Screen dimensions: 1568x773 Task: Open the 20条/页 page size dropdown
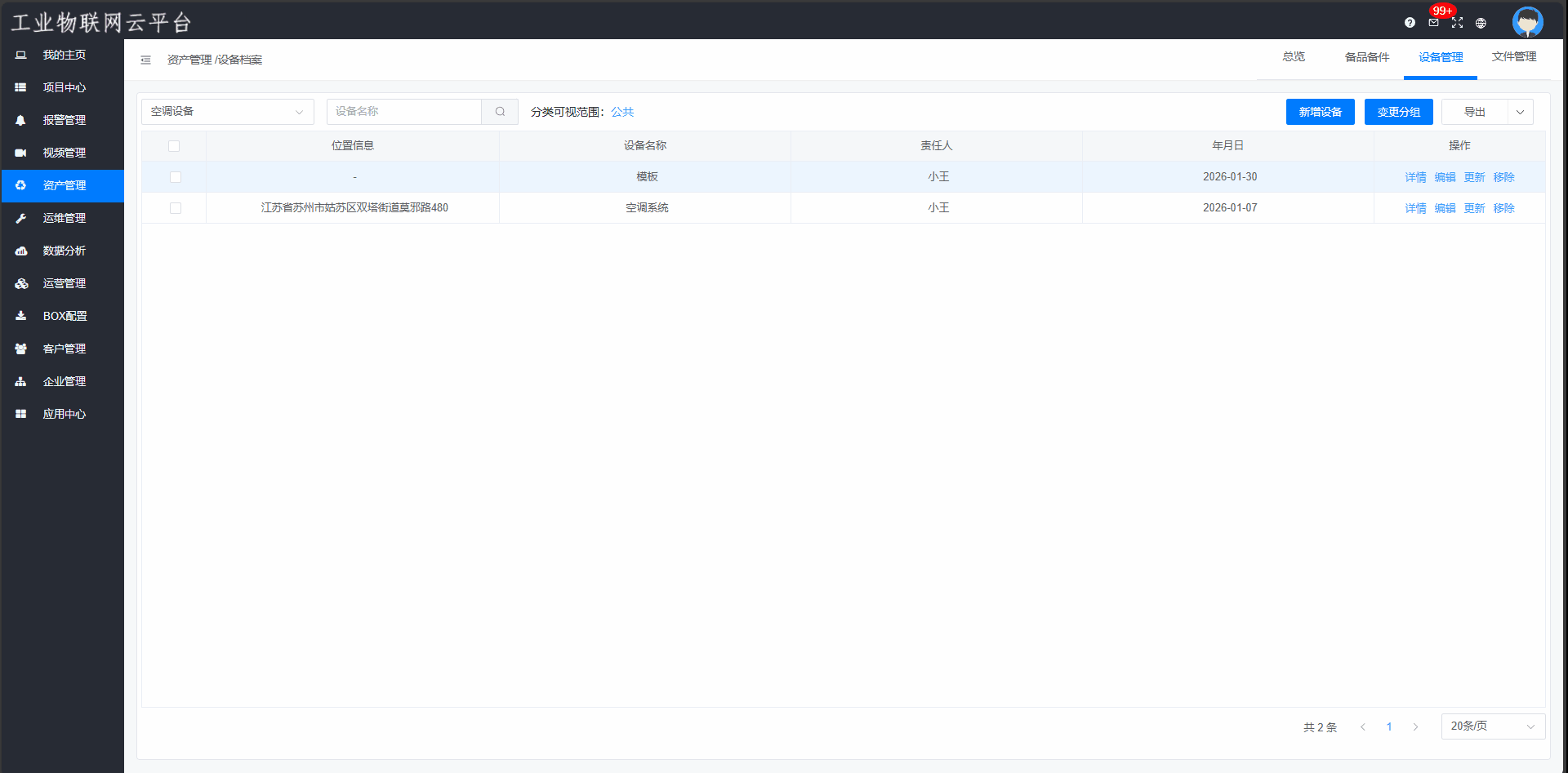coord(1492,726)
